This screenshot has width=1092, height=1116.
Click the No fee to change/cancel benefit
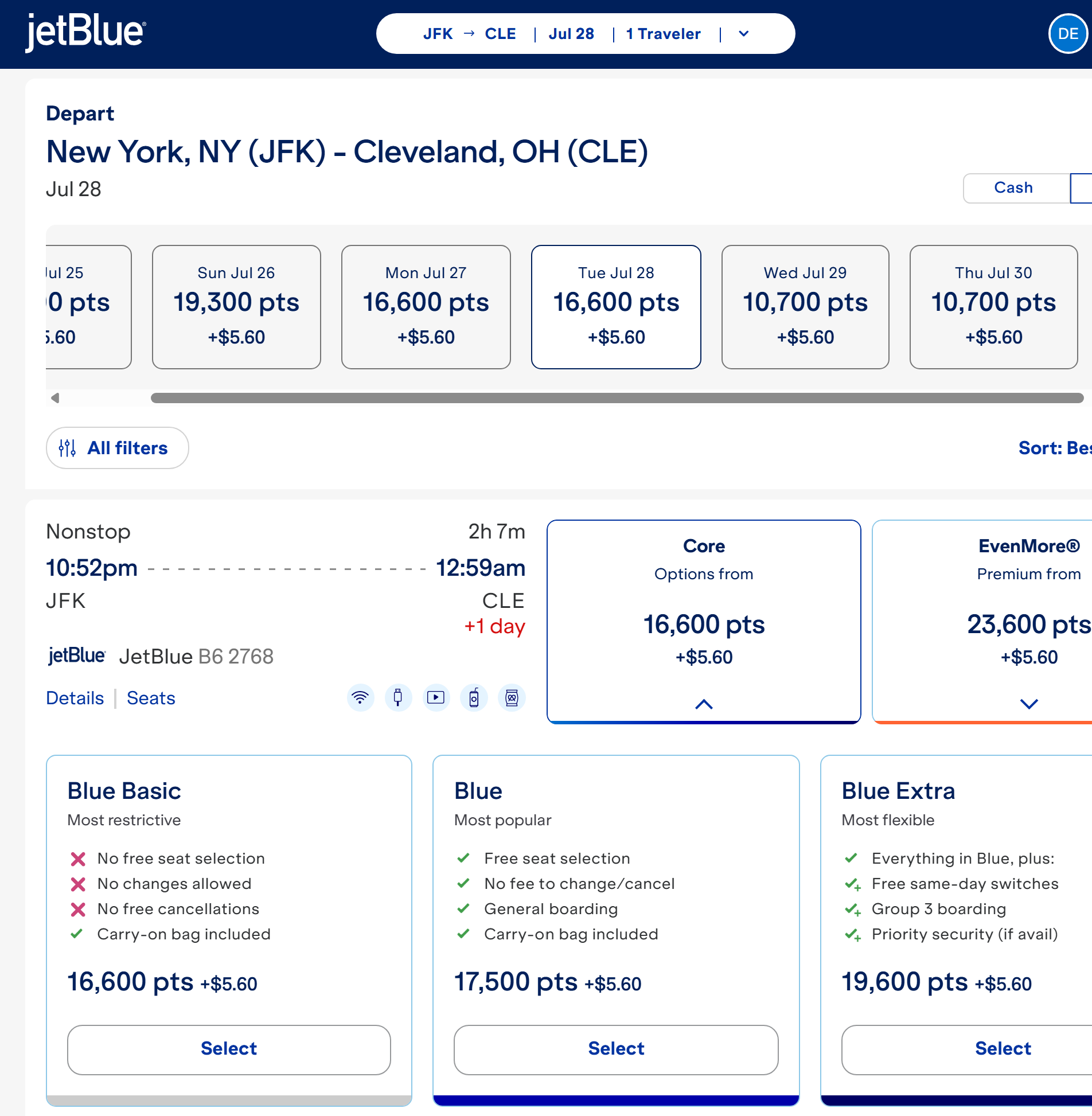[x=579, y=884]
